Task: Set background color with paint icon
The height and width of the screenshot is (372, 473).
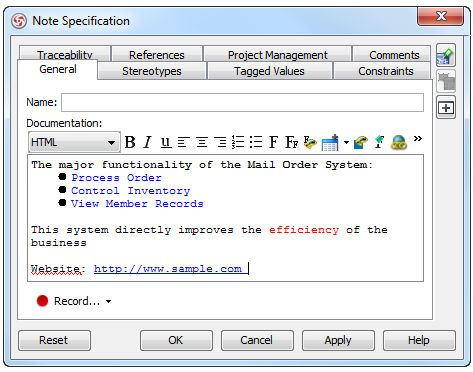Action: click(x=361, y=142)
